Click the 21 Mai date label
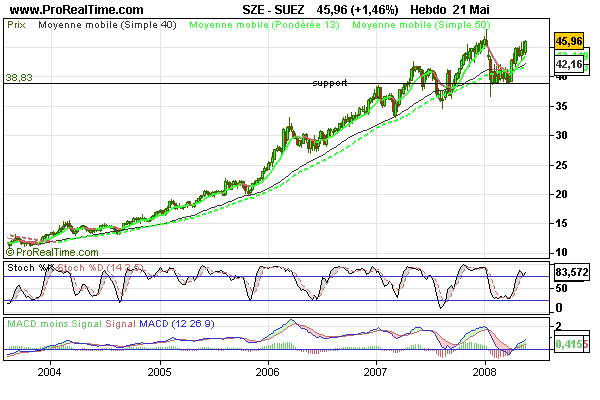The height and width of the screenshot is (400, 600). pos(479,9)
